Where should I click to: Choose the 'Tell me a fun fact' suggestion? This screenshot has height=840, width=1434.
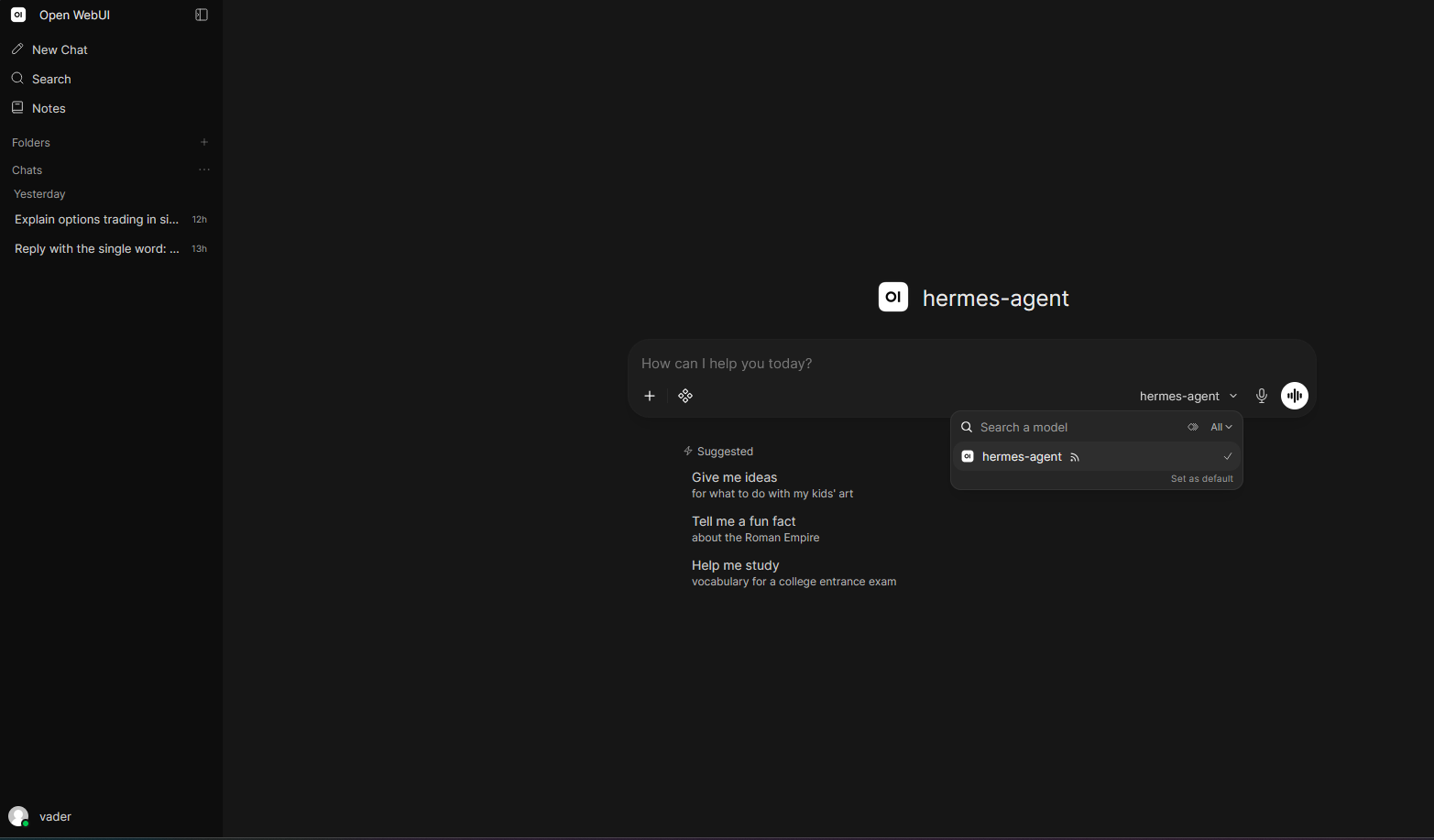tap(756, 529)
